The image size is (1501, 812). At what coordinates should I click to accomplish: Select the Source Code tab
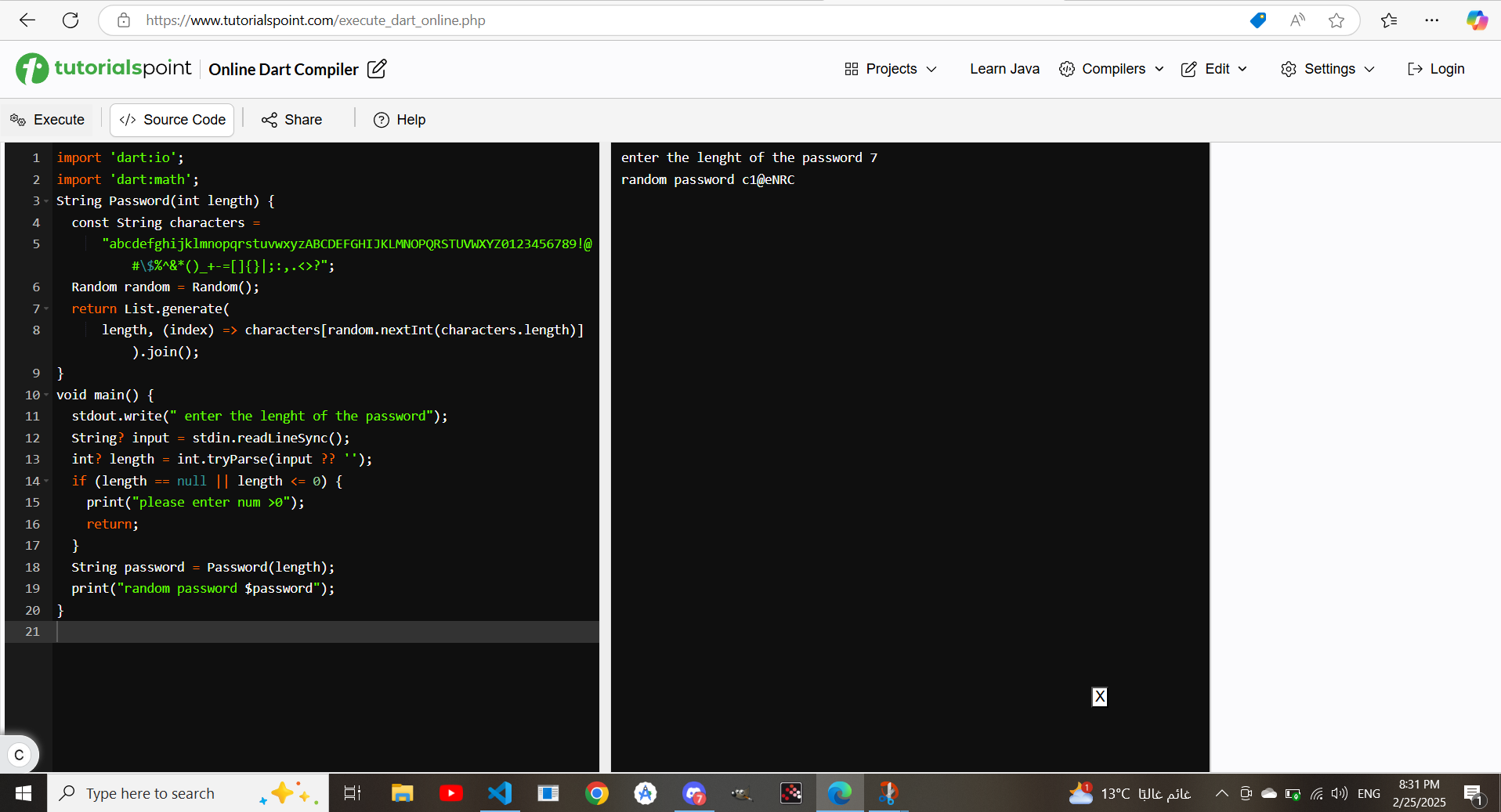pyautogui.click(x=172, y=120)
